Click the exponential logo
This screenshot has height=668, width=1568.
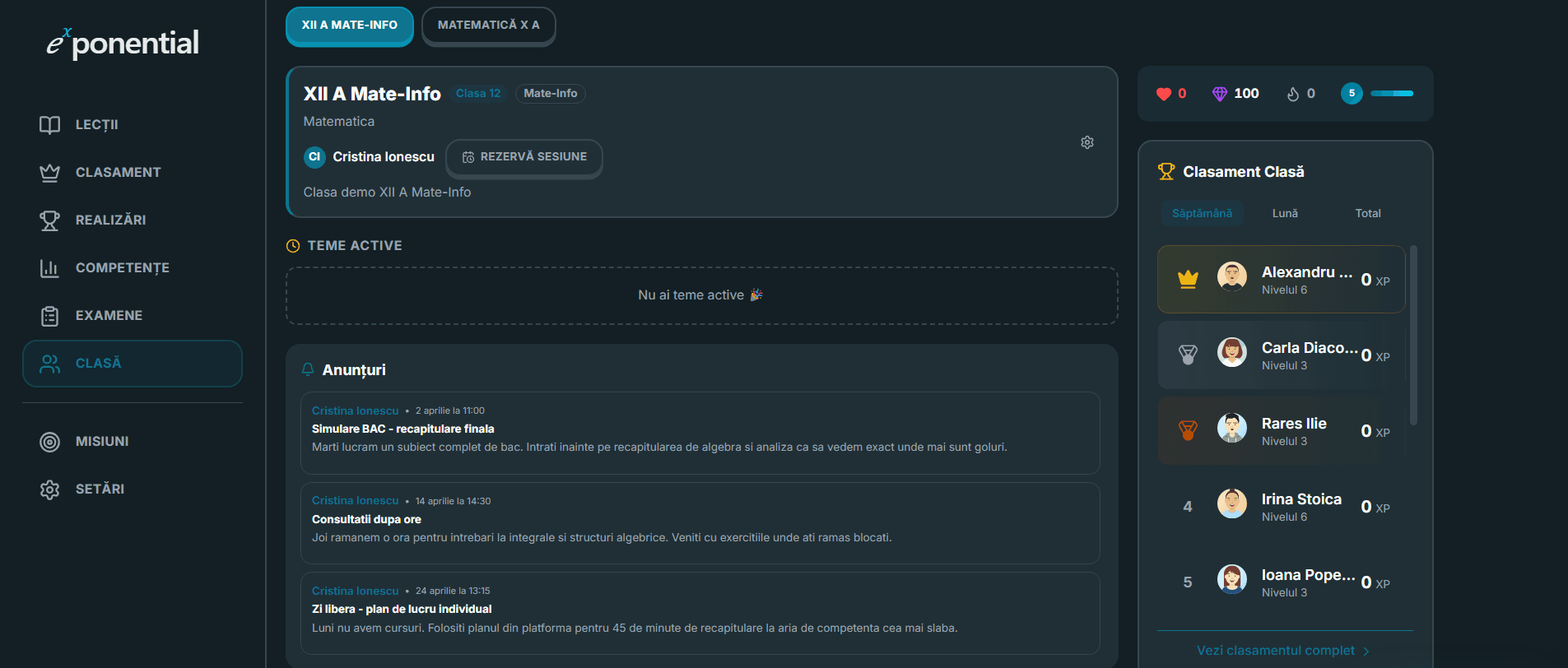tap(123, 43)
